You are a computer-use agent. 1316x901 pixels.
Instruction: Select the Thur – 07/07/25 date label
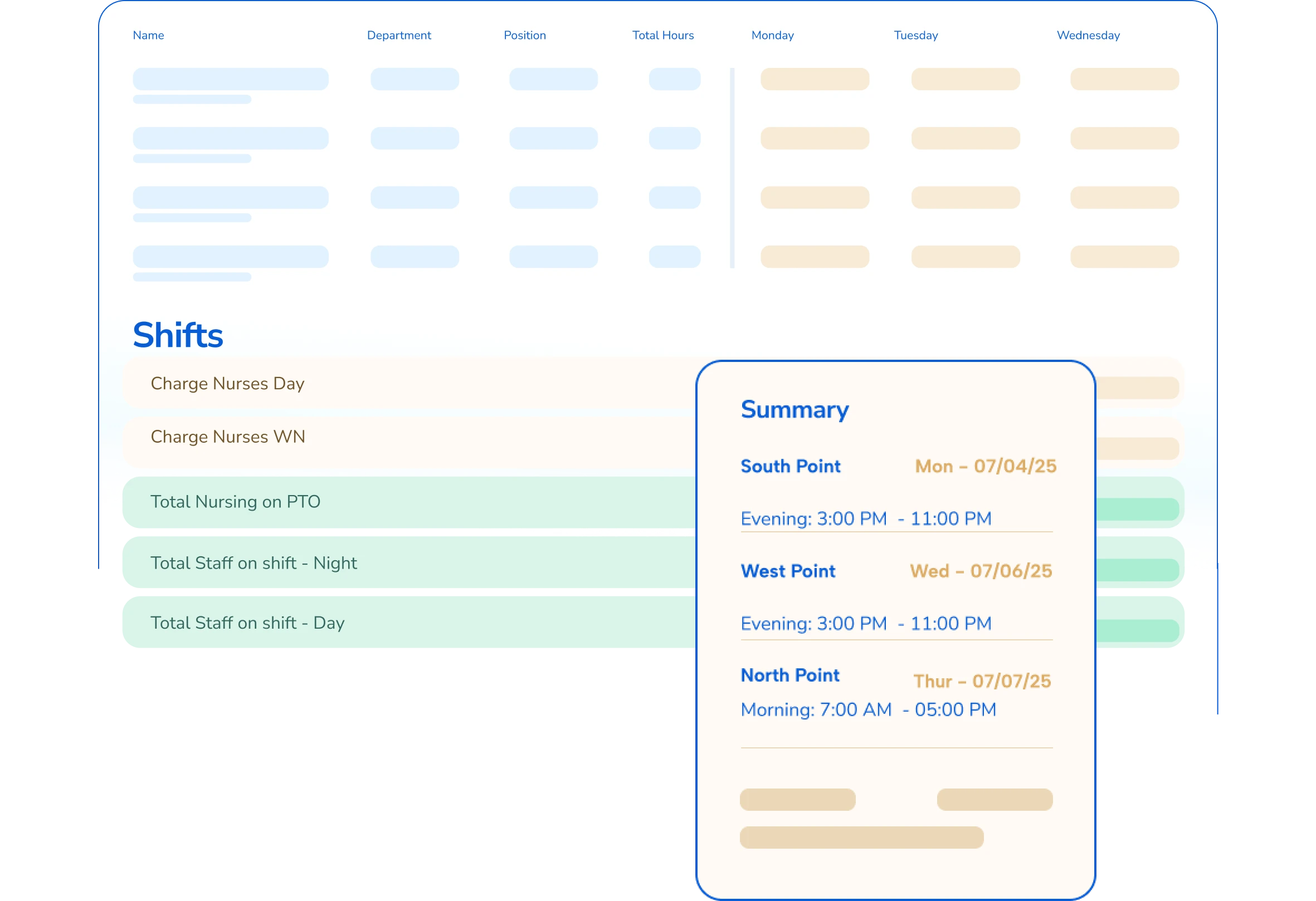982,681
